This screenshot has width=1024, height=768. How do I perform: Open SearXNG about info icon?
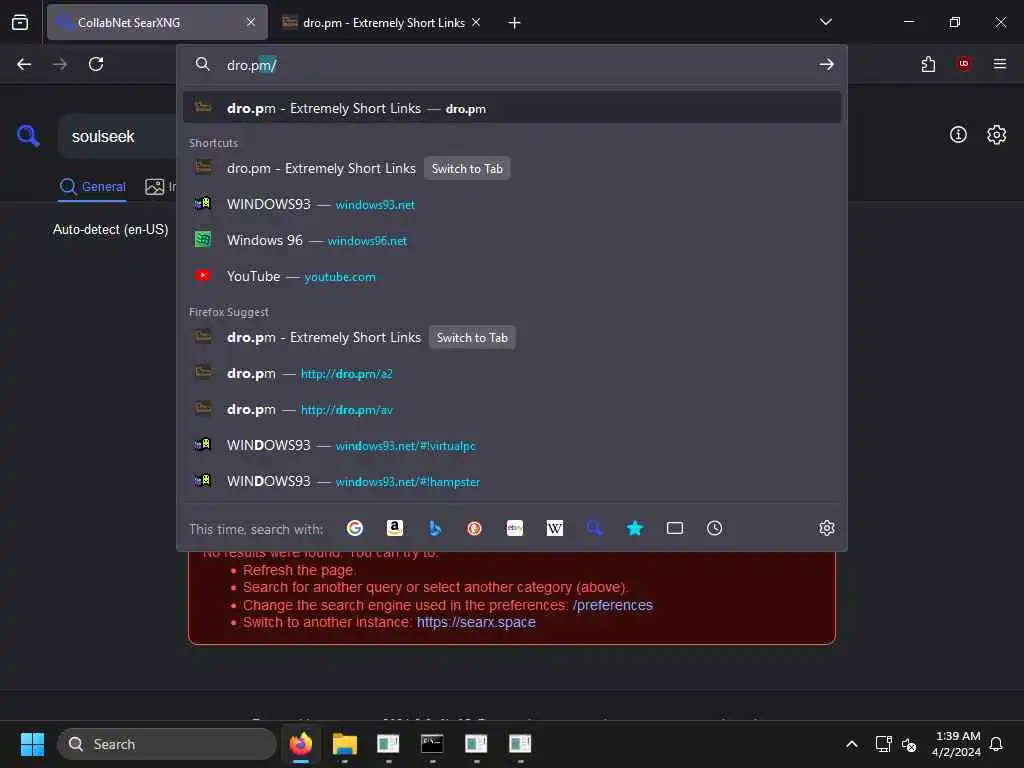coord(958,135)
